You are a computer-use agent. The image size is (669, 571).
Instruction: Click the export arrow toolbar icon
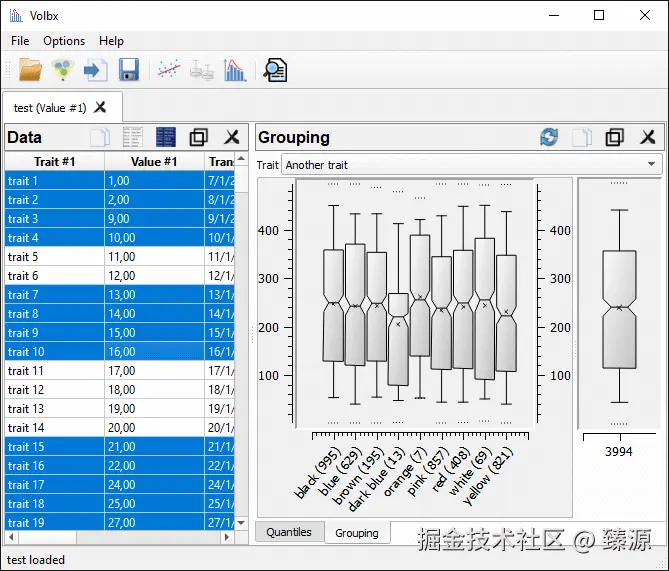coord(96,70)
